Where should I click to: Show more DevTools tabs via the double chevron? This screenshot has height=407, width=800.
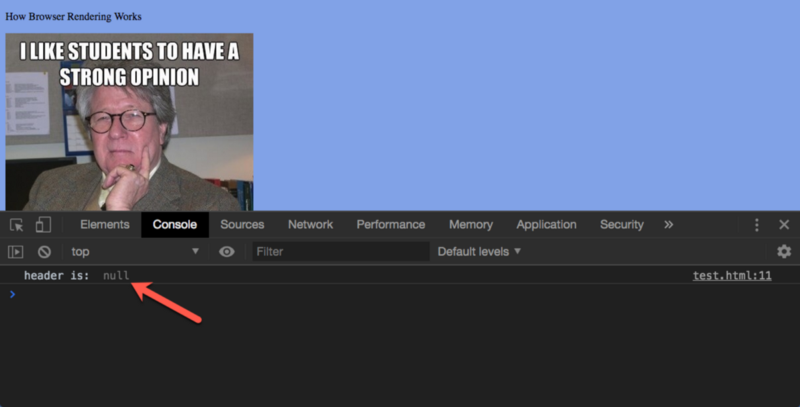coord(668,225)
